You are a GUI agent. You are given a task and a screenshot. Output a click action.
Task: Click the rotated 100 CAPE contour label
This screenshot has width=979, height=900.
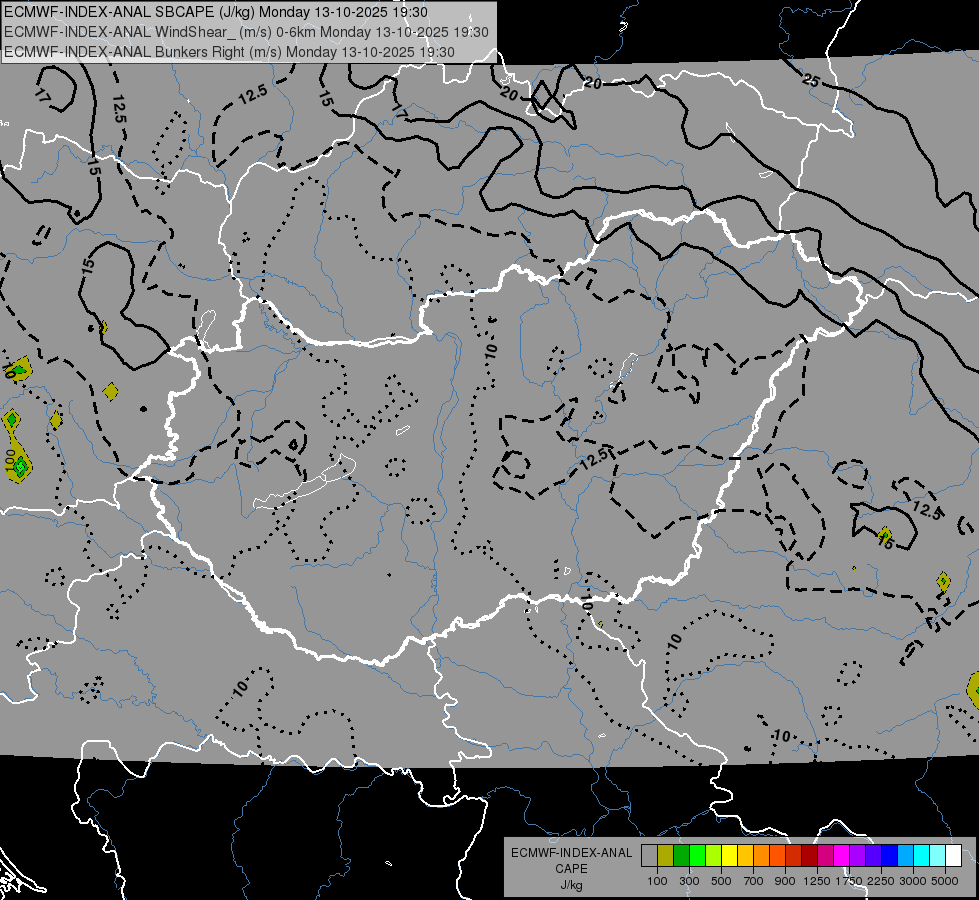[x=9, y=459]
